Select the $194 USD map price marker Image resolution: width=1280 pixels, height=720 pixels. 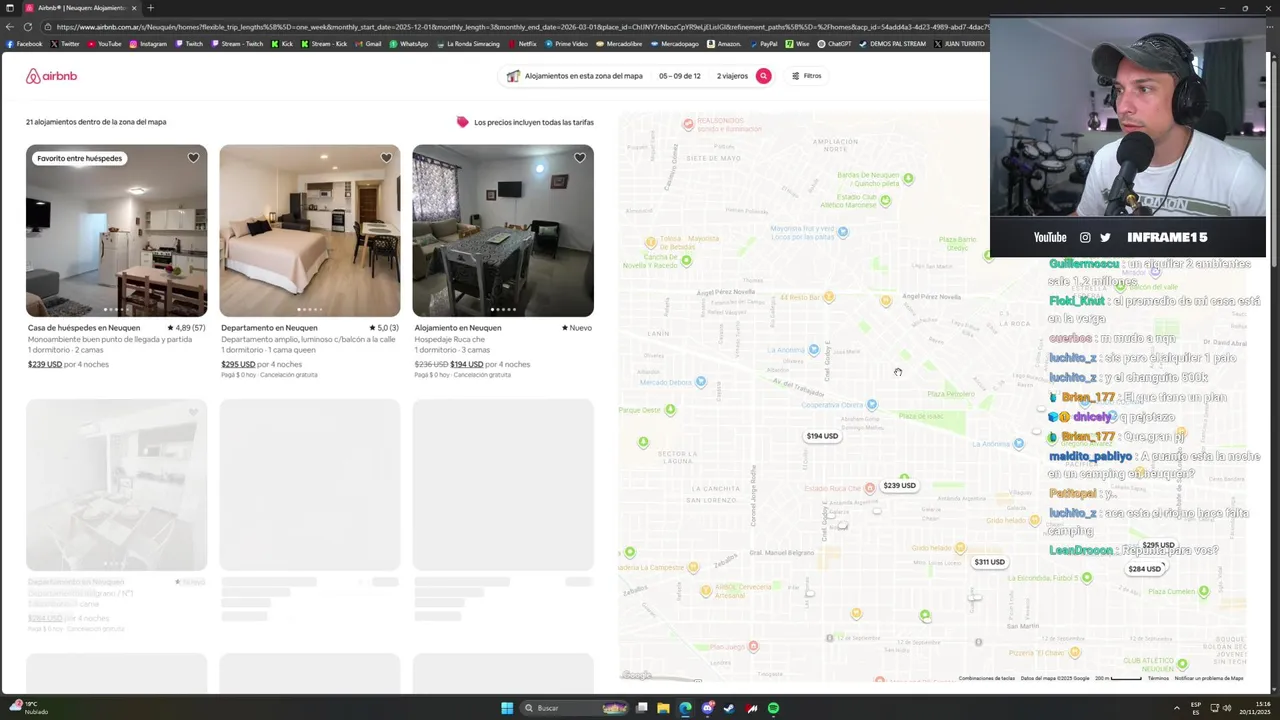coord(822,436)
